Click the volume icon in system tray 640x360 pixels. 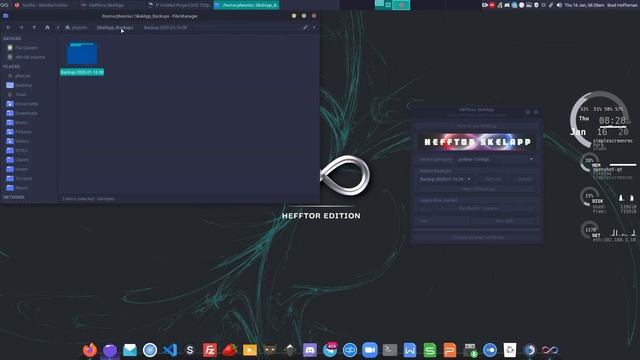tap(559, 5)
